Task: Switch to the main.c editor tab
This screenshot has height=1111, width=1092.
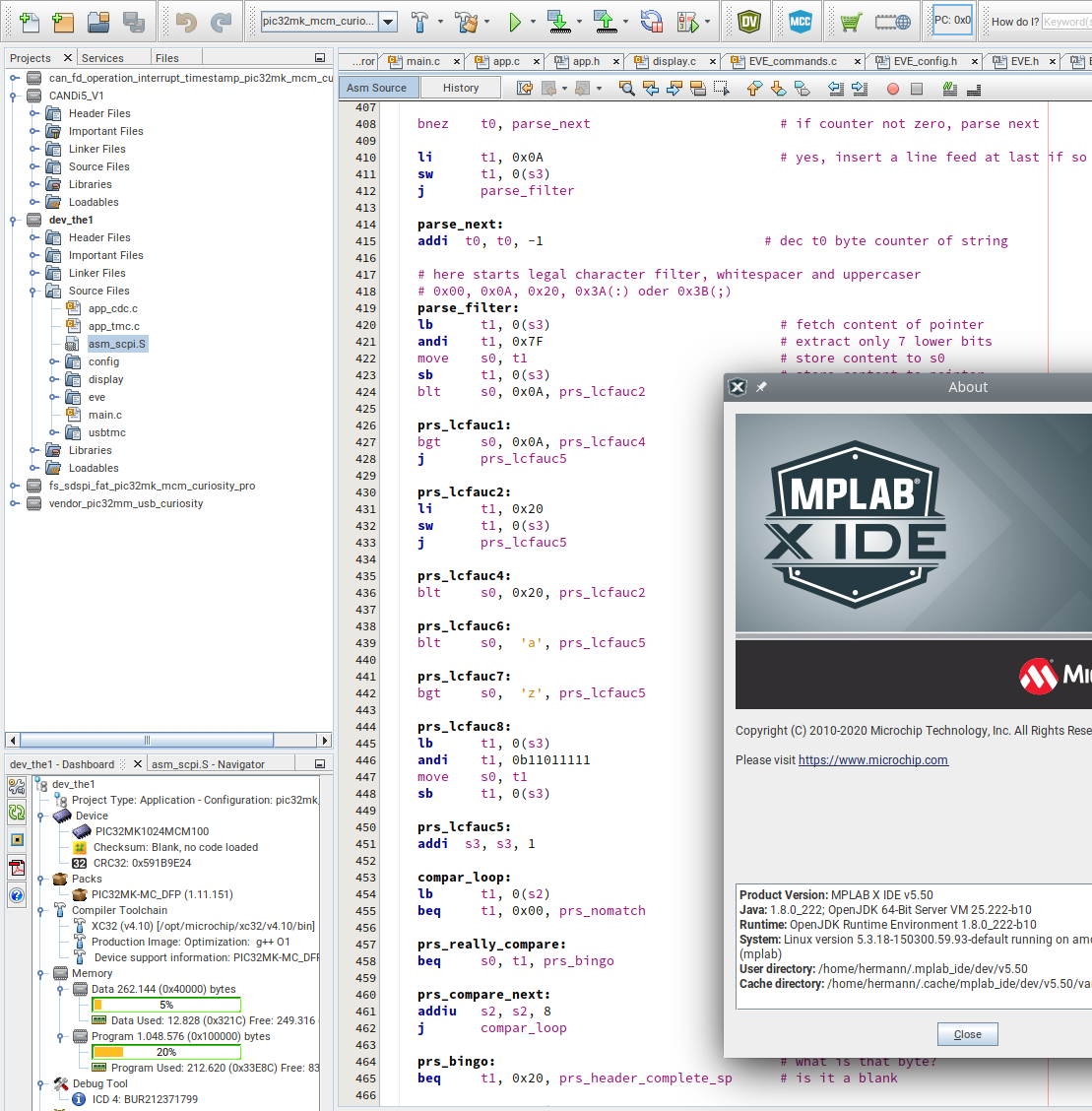Action: click(423, 62)
